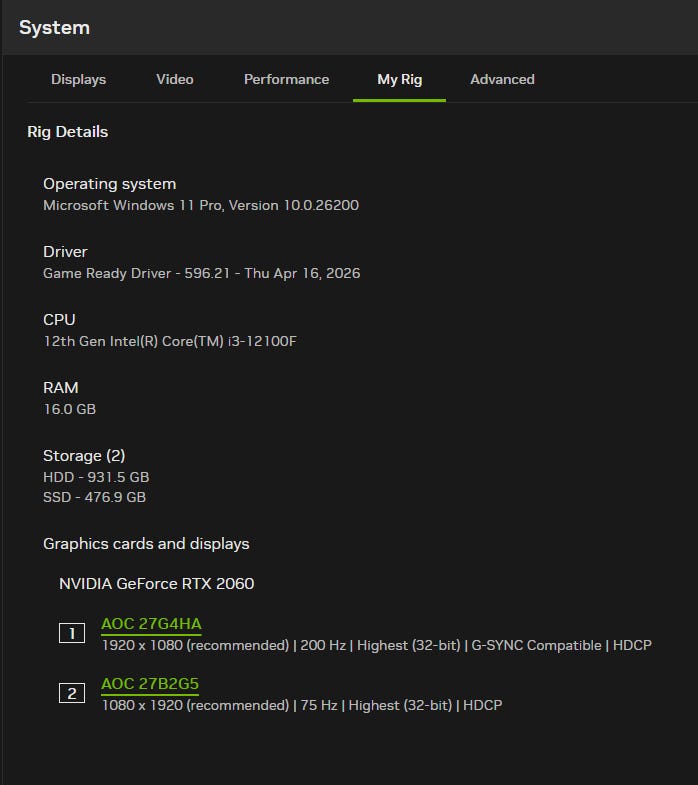
Task: Click the display number 2 icon
Action: click(72, 693)
